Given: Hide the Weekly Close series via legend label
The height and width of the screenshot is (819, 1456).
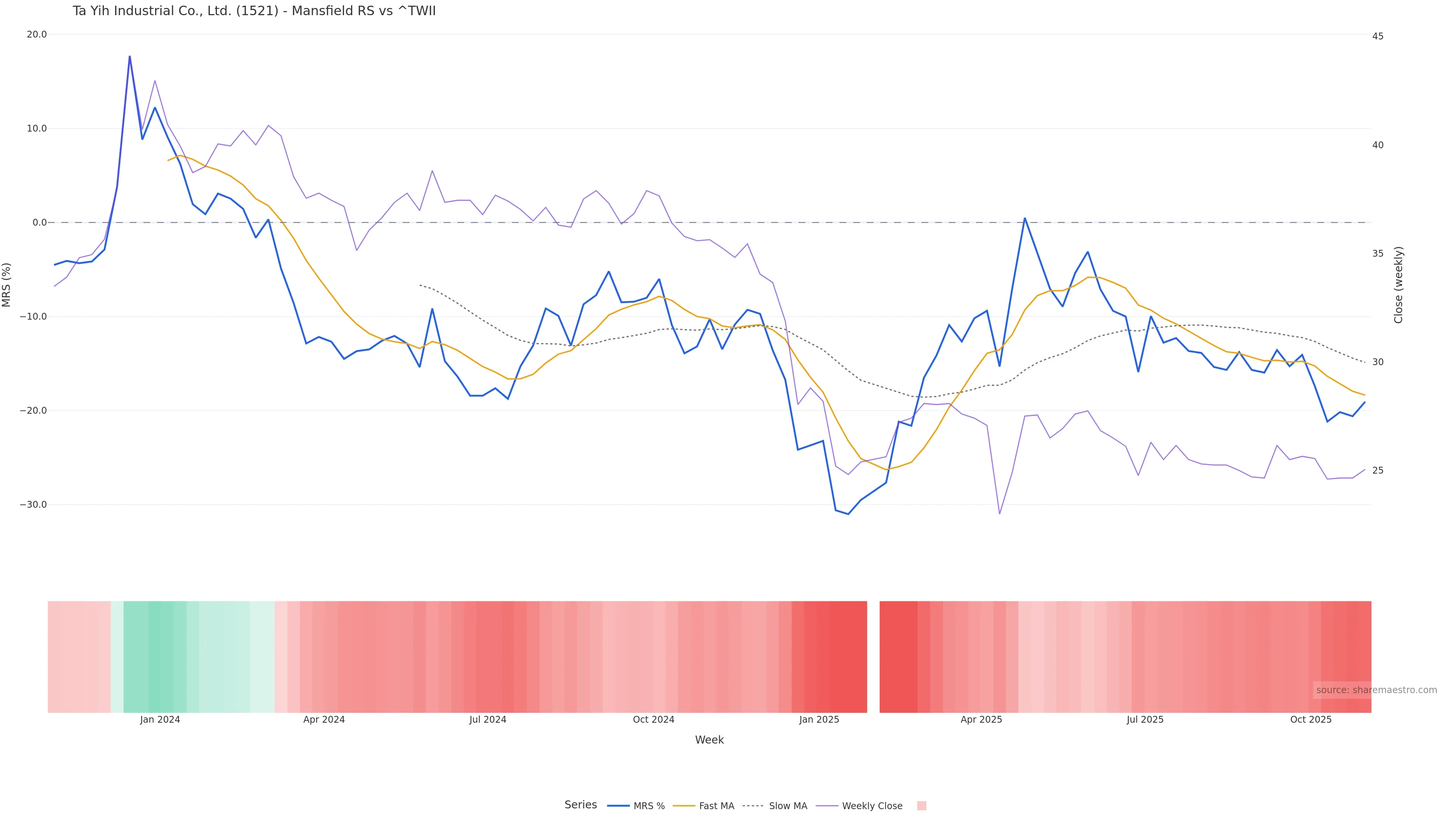Looking at the screenshot, I should [x=872, y=806].
